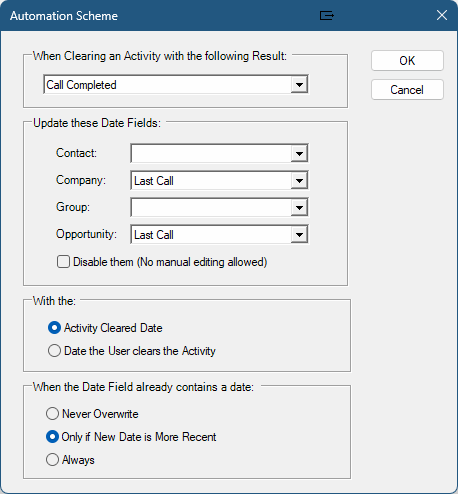Open the Group date field dropdown
This screenshot has height=494, width=458.
[x=299, y=208]
